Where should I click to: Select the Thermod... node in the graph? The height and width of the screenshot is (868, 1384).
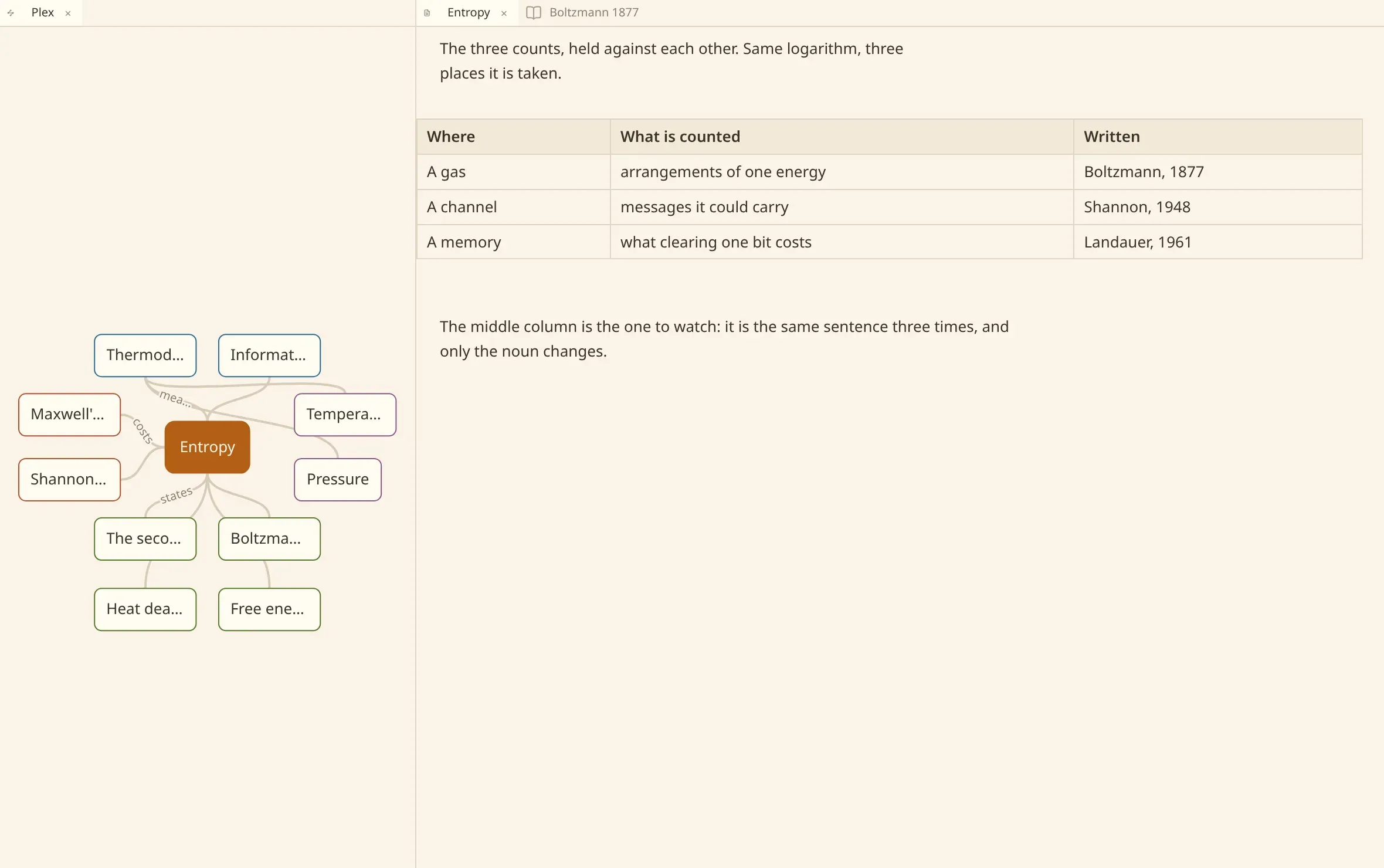click(x=145, y=355)
